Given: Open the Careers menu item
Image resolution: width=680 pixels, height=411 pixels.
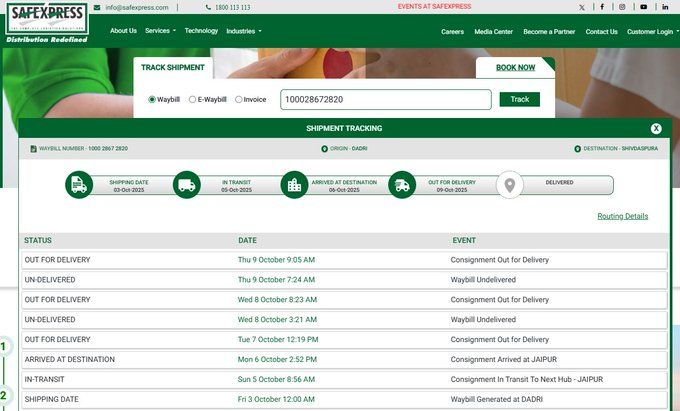Looking at the screenshot, I should 452,32.
